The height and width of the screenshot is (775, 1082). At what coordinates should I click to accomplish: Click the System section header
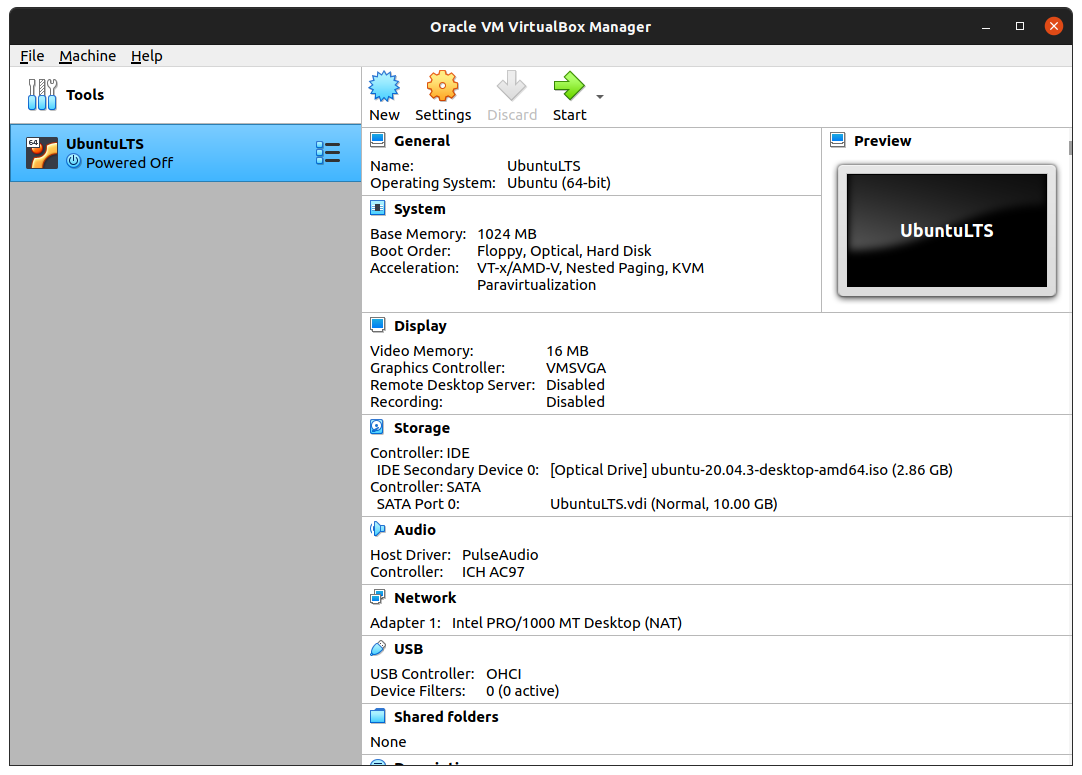(419, 209)
